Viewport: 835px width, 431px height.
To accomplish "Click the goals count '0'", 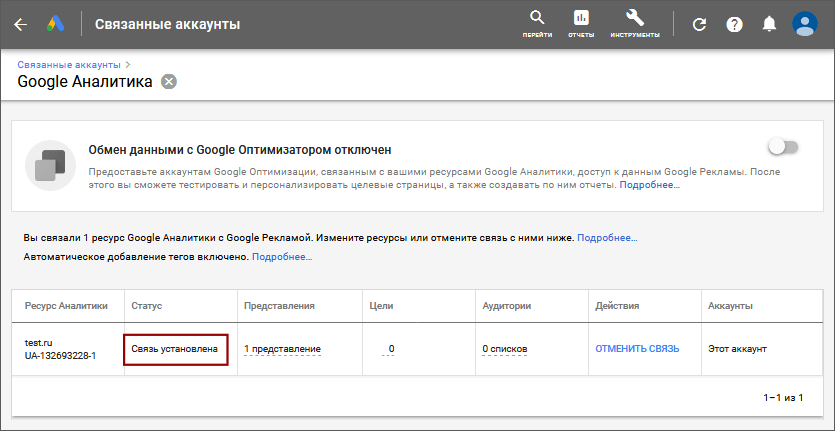I will coord(391,349).
